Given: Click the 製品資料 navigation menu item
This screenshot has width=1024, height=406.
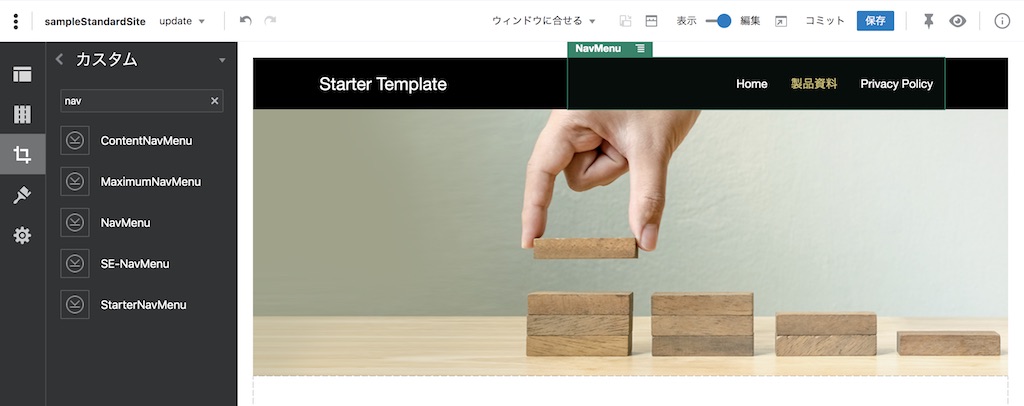Looking at the screenshot, I should [814, 84].
